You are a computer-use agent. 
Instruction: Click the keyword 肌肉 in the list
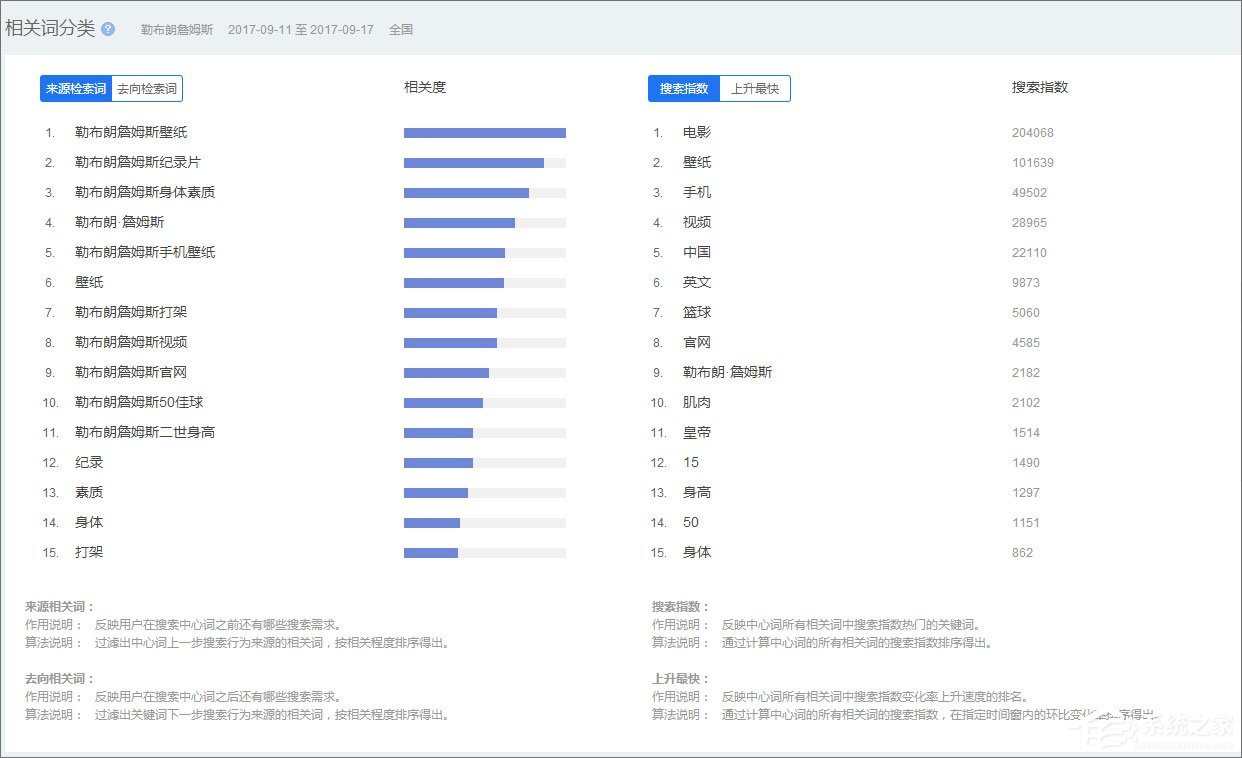(x=697, y=402)
